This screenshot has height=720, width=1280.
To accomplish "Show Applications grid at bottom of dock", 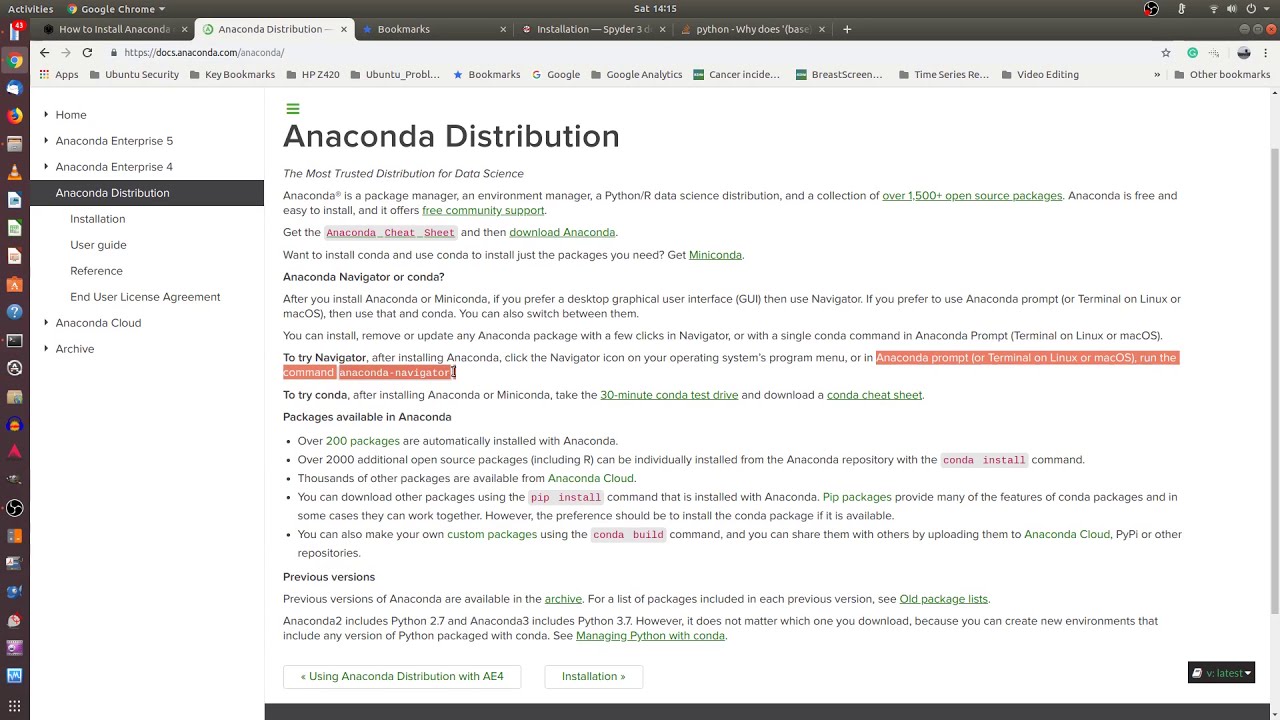I will pos(14,706).
